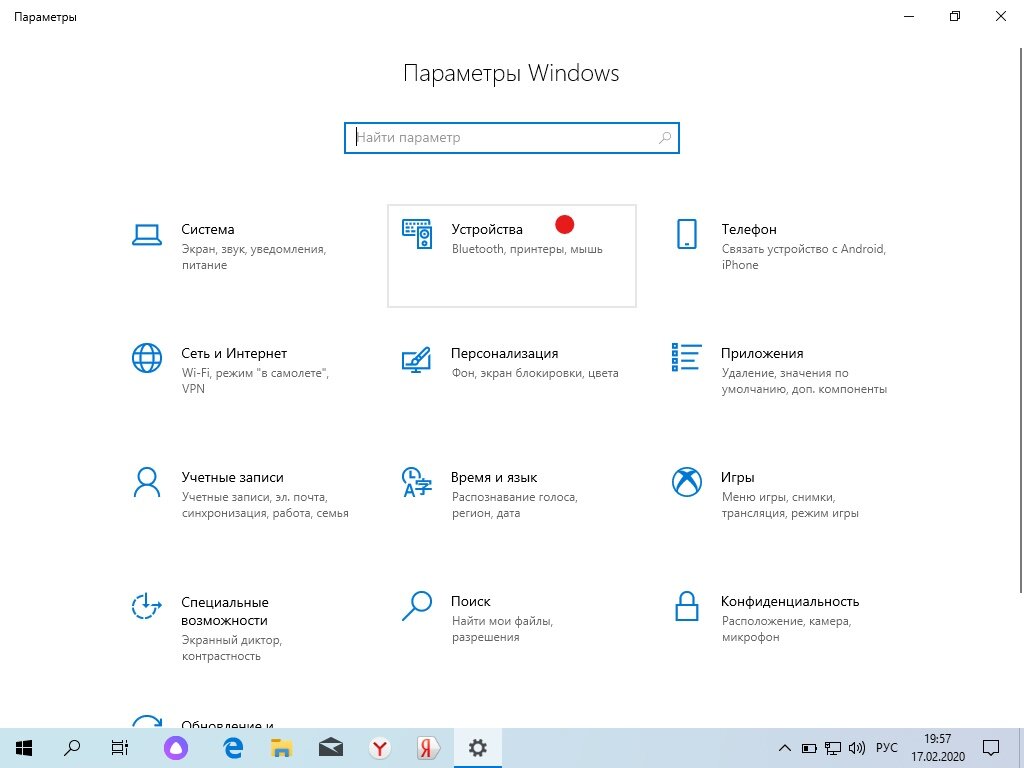
Task: Open File Explorer from the taskbar
Action: pyautogui.click(x=281, y=747)
